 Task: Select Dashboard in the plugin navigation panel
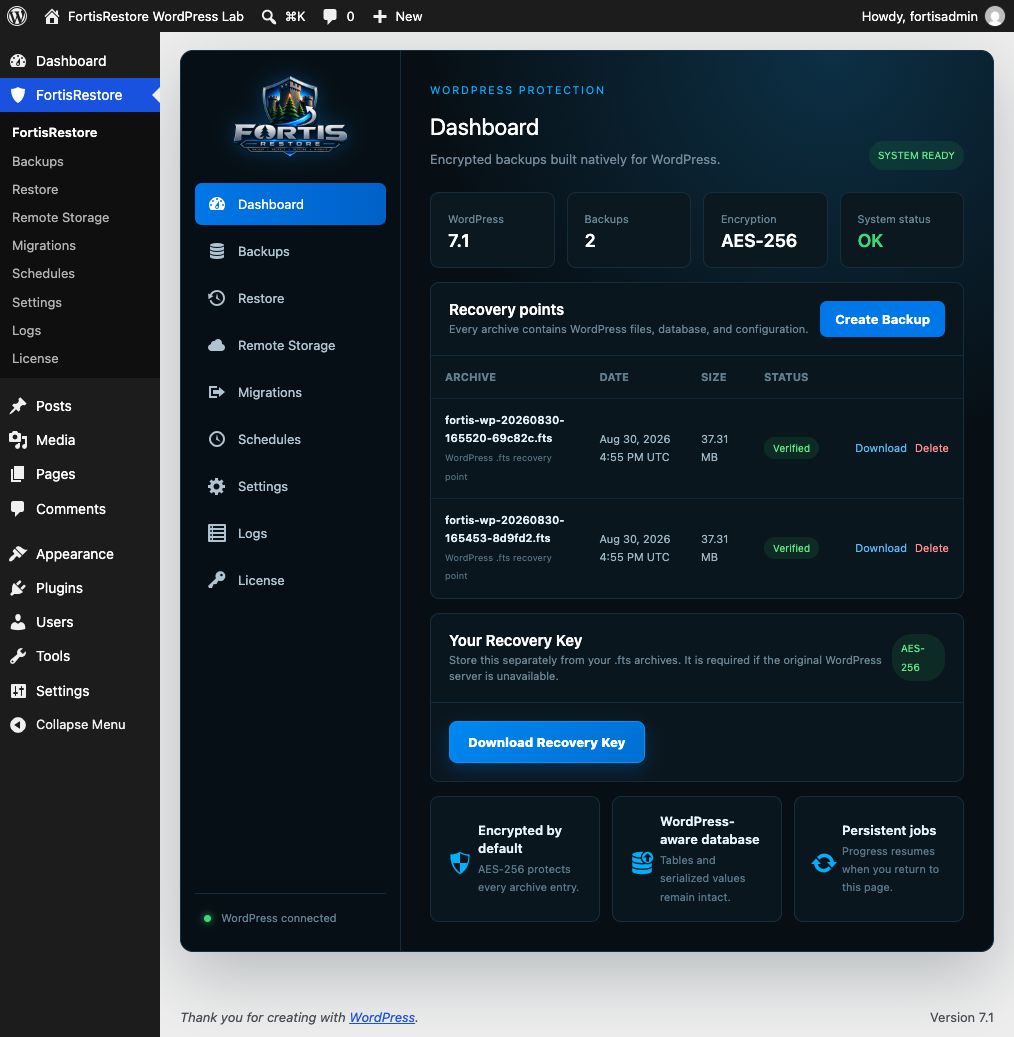click(x=290, y=204)
